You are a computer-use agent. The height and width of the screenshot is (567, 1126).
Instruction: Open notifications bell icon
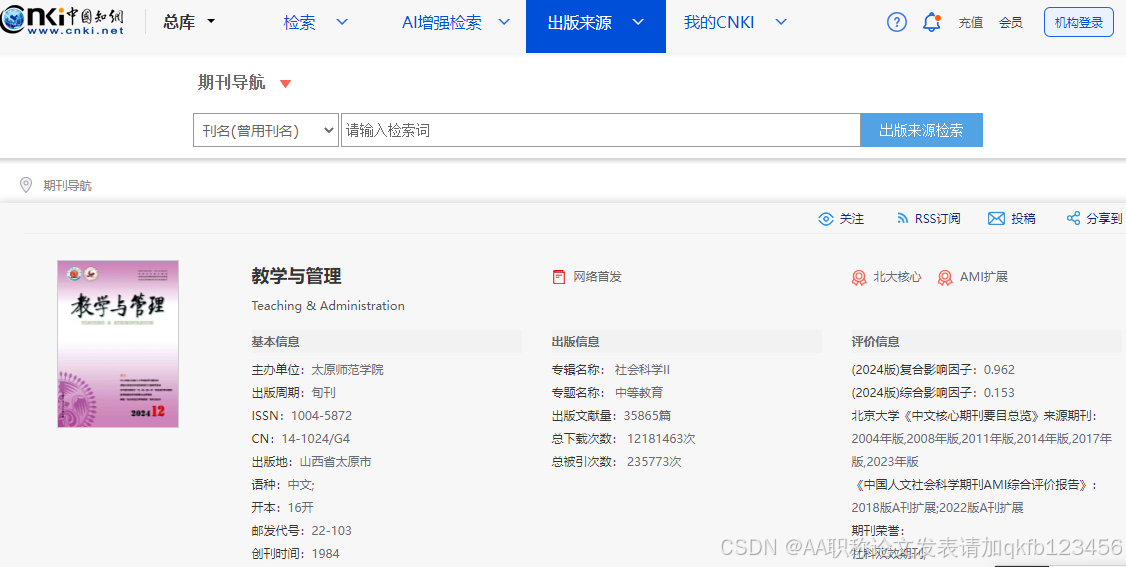(931, 22)
